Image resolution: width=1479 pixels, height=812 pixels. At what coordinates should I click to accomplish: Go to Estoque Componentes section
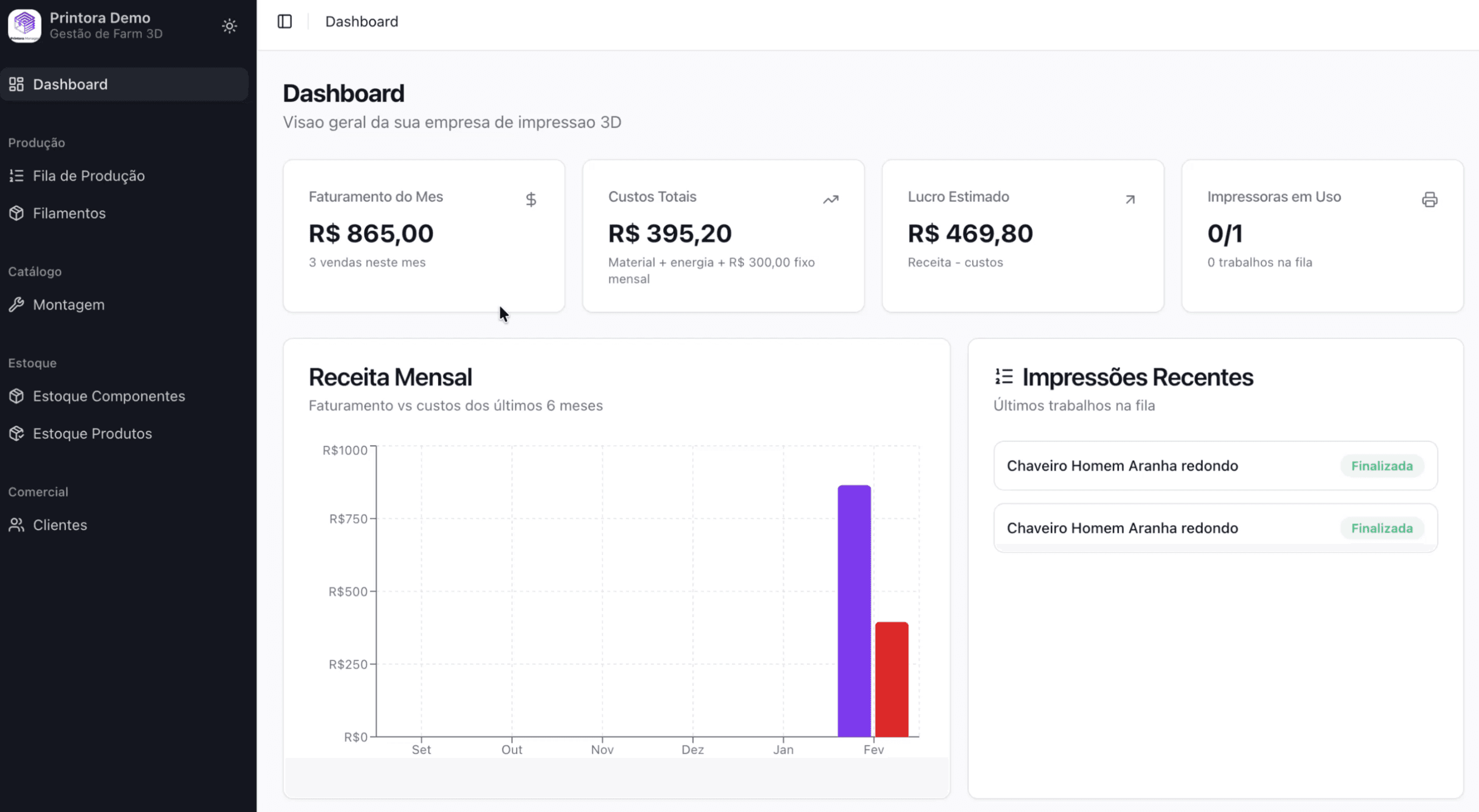pyautogui.click(x=109, y=396)
